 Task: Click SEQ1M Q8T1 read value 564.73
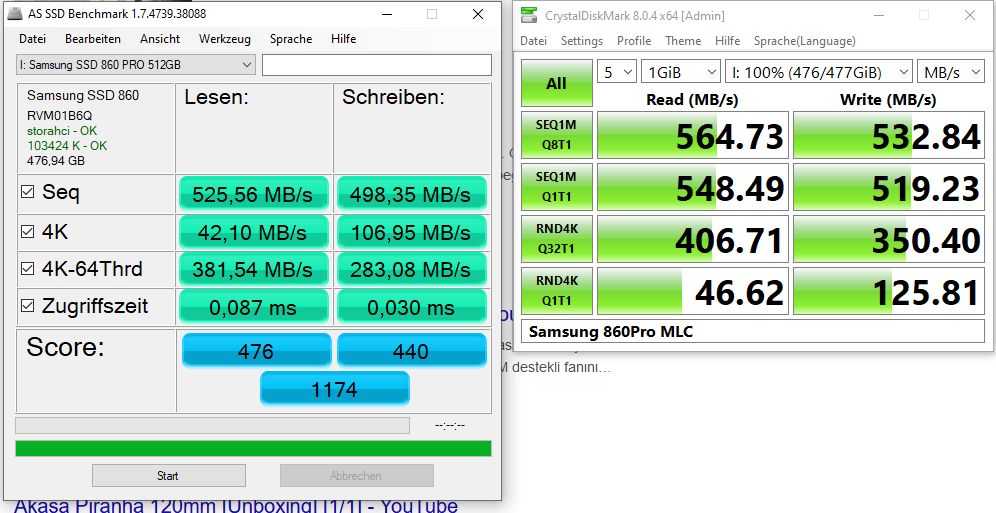[x=693, y=135]
